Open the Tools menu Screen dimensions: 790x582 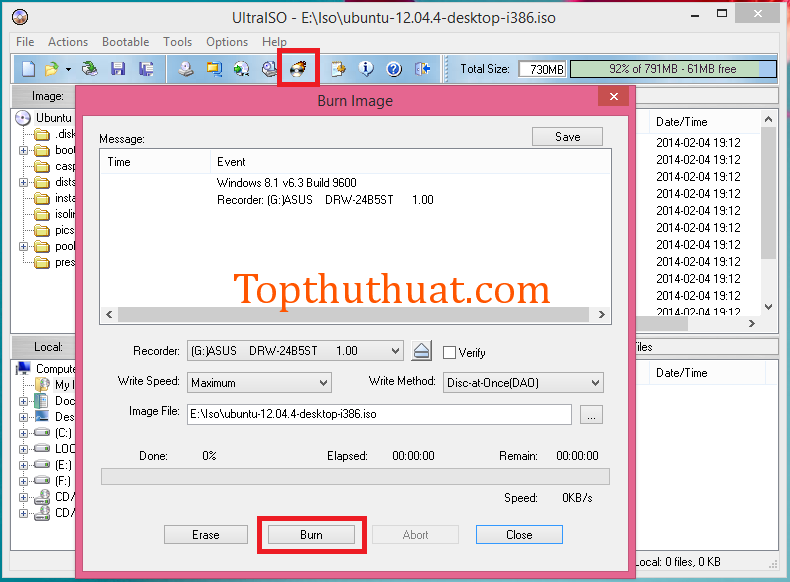(x=177, y=42)
